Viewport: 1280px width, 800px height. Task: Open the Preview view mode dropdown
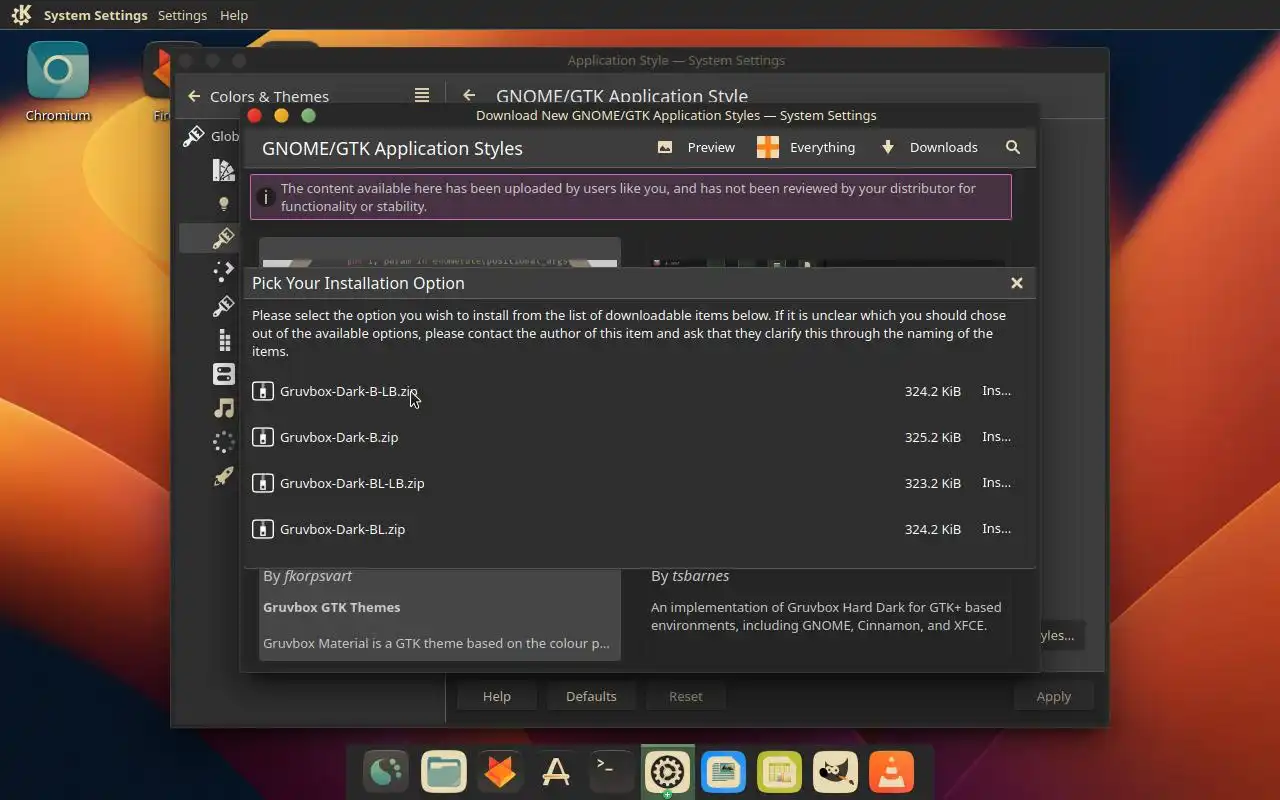pos(696,147)
